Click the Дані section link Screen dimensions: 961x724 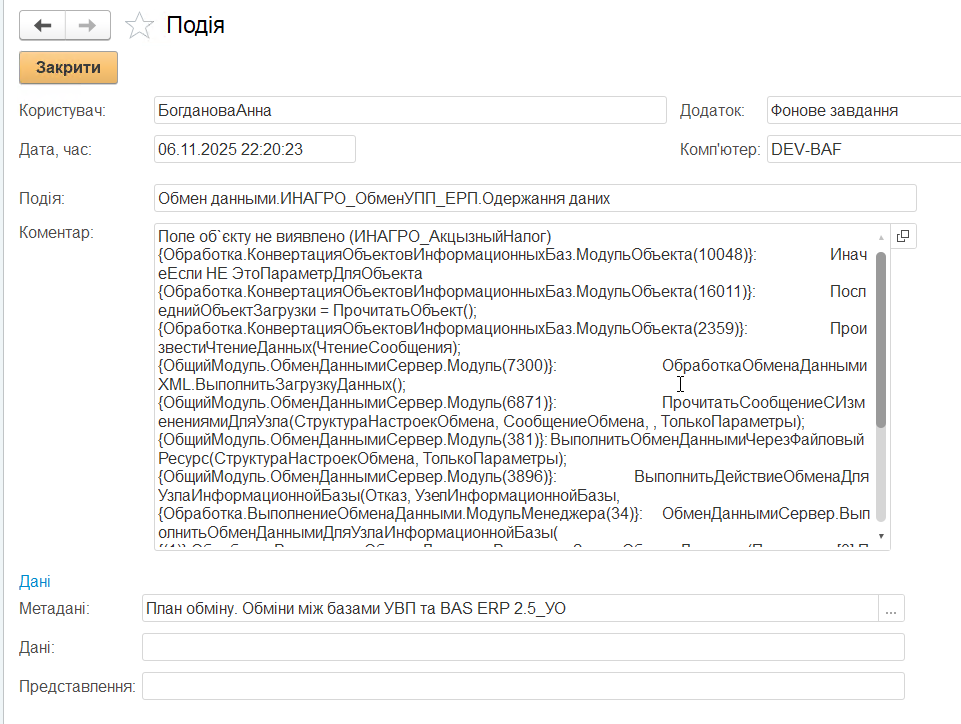(x=35, y=581)
